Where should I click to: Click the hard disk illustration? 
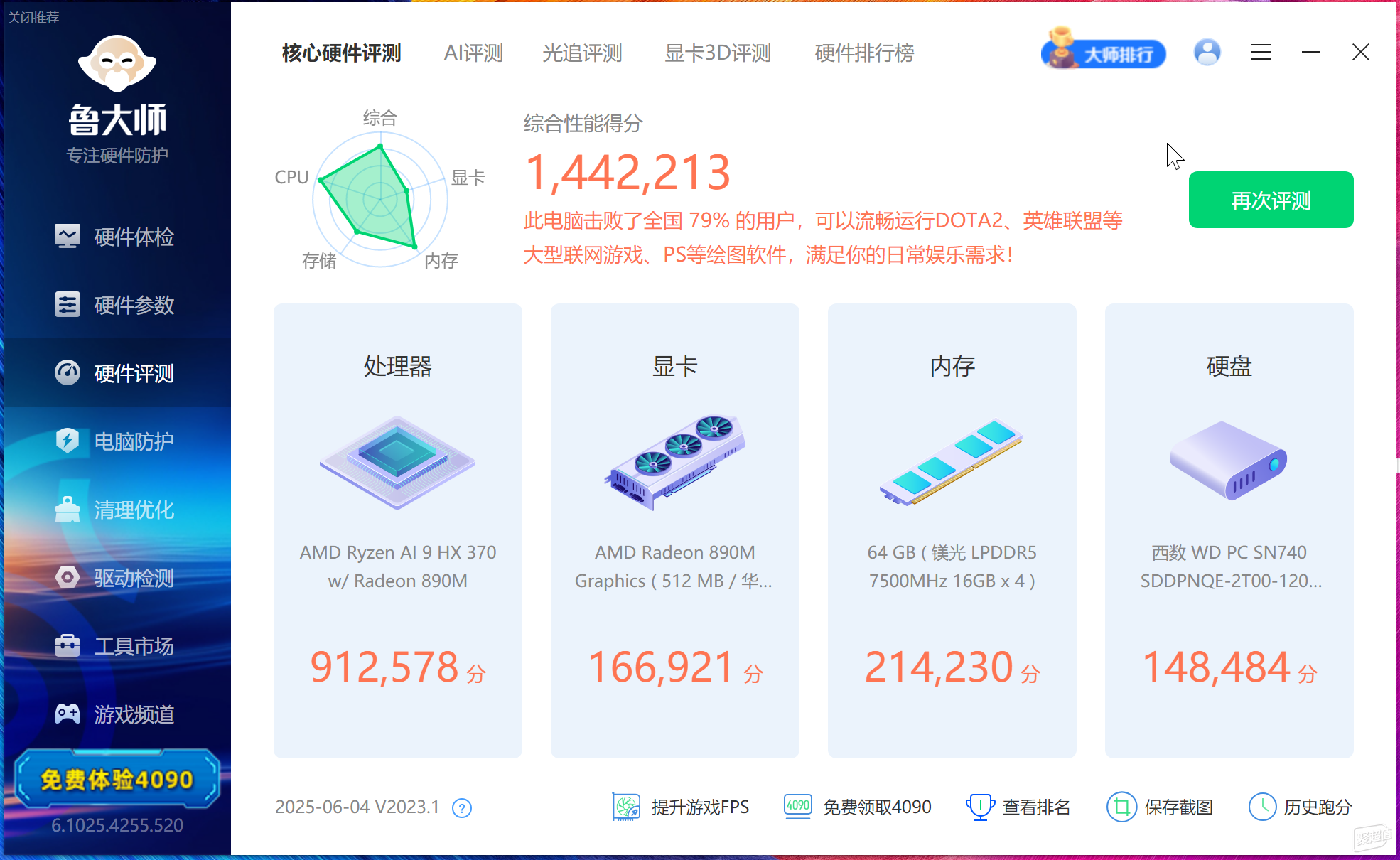[1229, 461]
